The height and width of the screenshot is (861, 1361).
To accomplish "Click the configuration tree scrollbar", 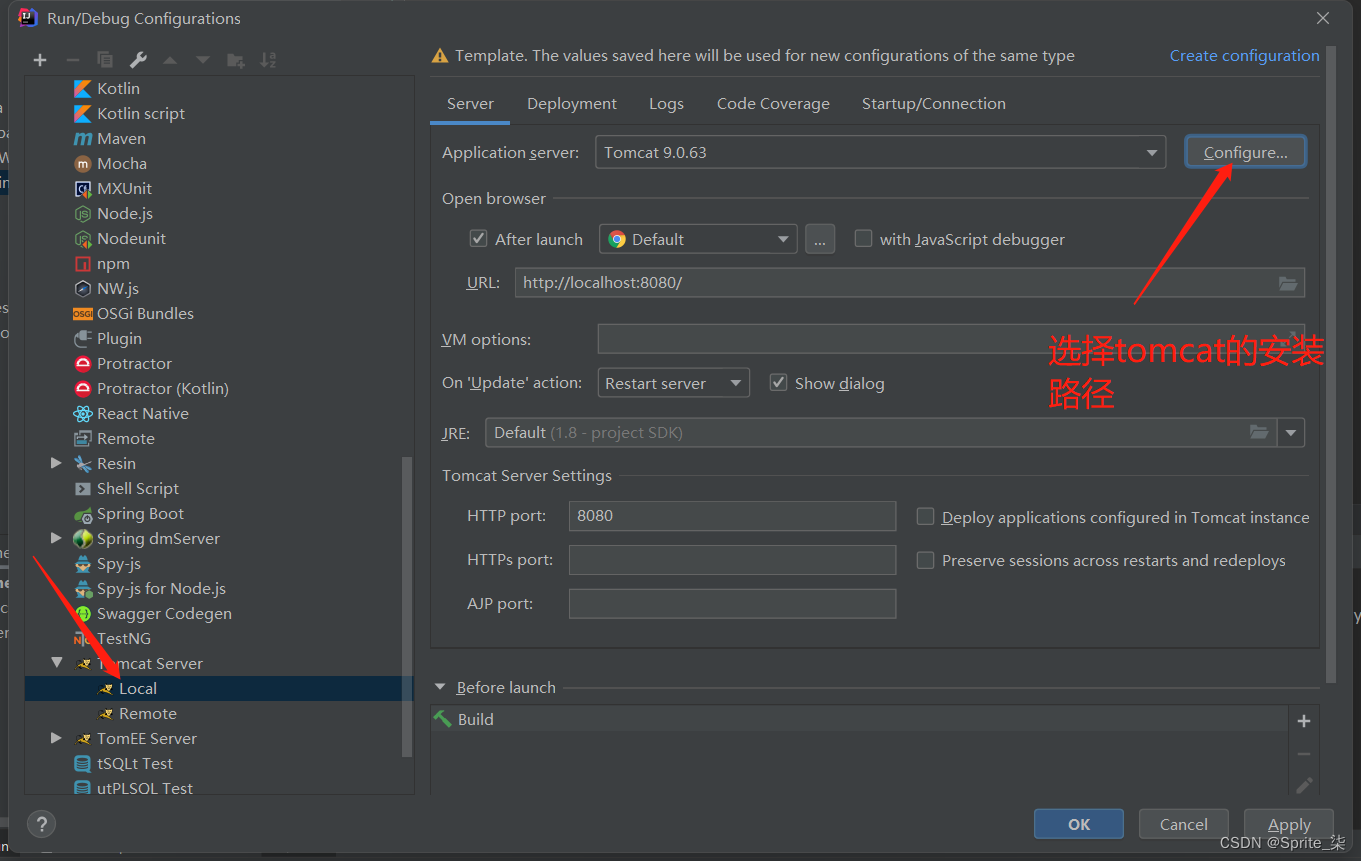I will (407, 606).
